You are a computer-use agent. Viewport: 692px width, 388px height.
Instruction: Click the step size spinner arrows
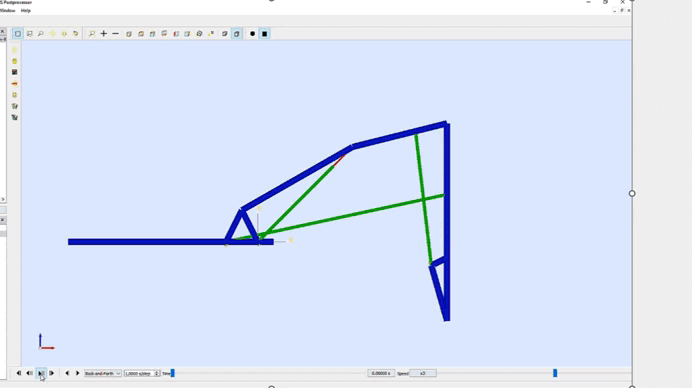(x=157, y=373)
